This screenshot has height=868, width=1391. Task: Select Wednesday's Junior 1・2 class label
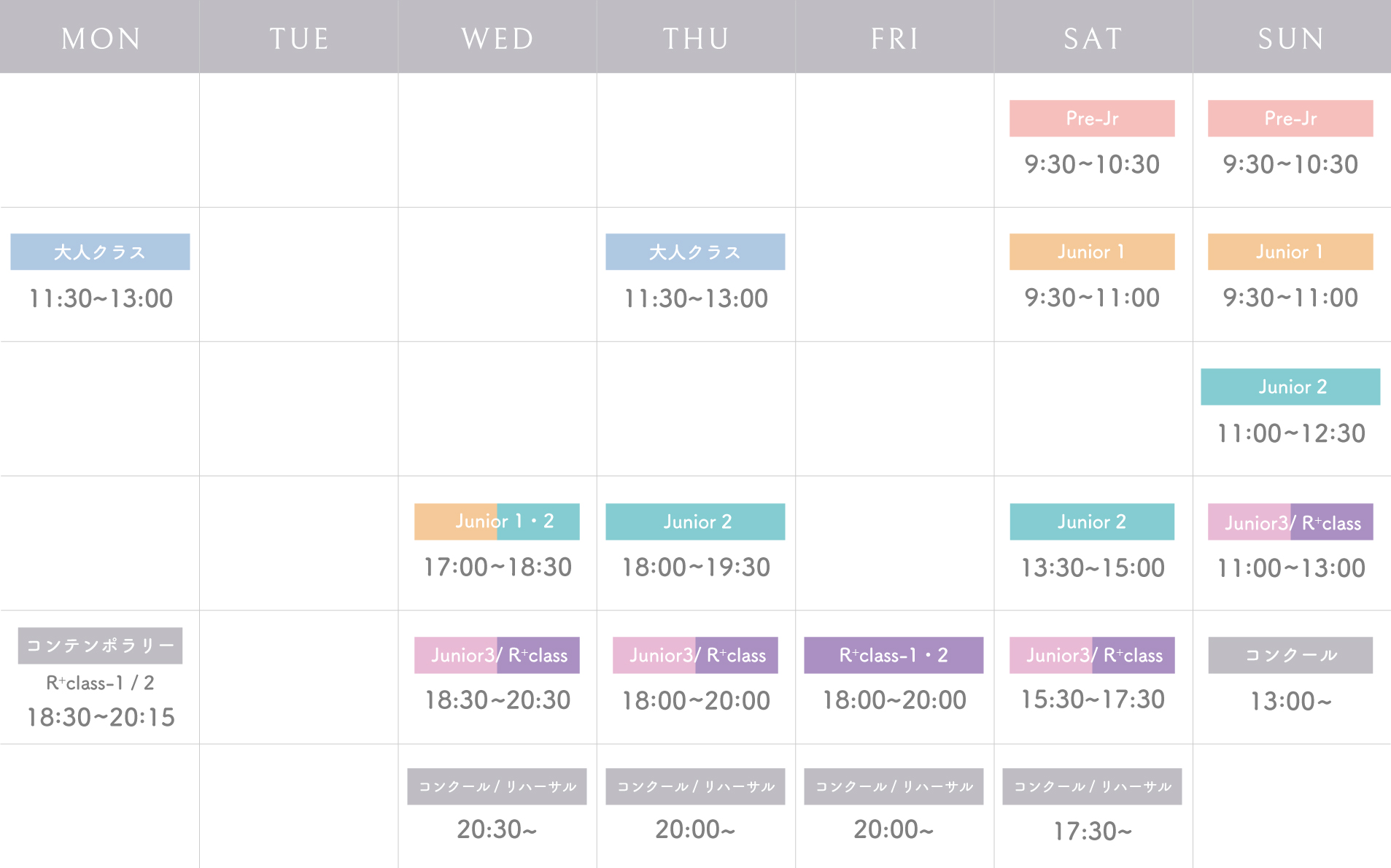click(x=497, y=522)
